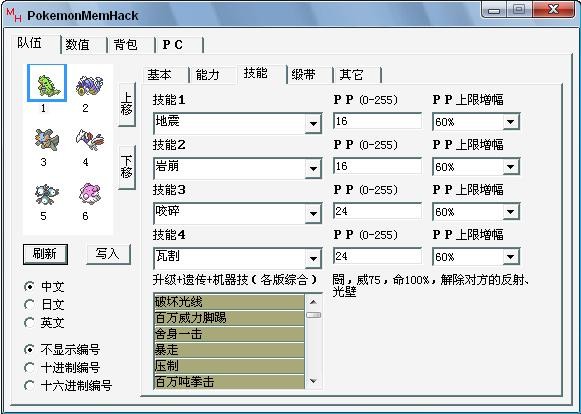
Task: Open the 基本 sub-tab
Action: click(x=165, y=75)
